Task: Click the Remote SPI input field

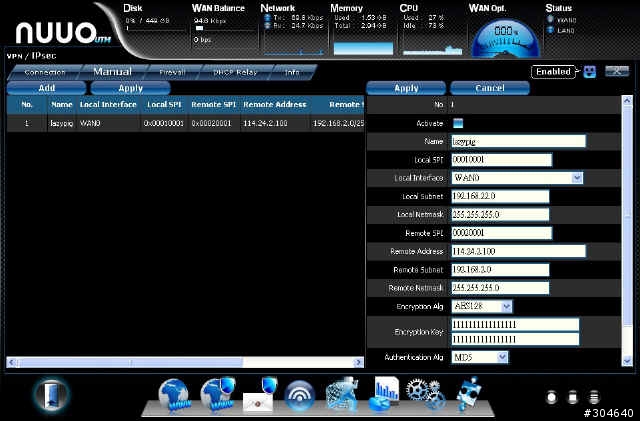Action: (x=502, y=233)
